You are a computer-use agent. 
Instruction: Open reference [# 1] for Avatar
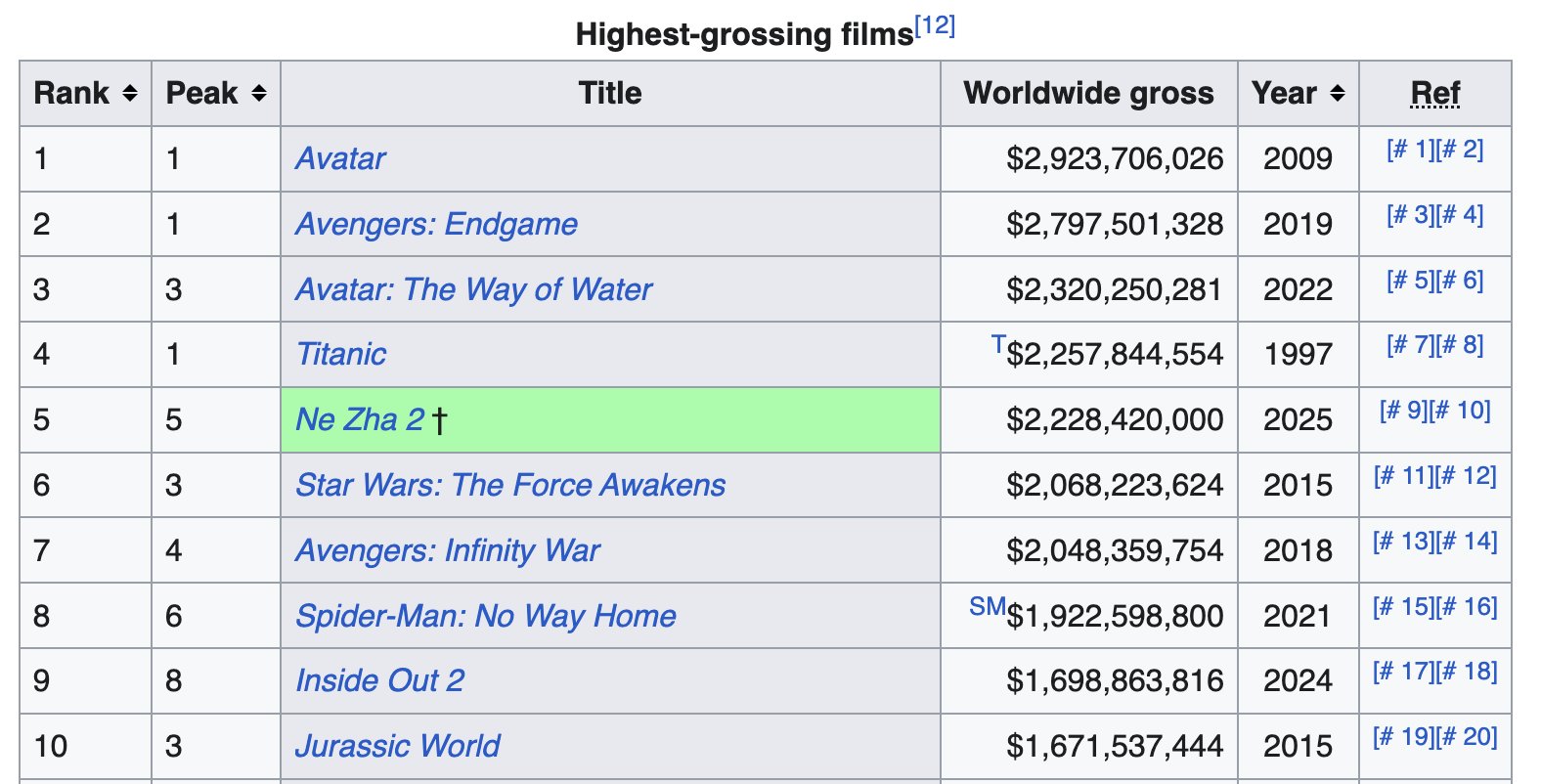point(1410,150)
